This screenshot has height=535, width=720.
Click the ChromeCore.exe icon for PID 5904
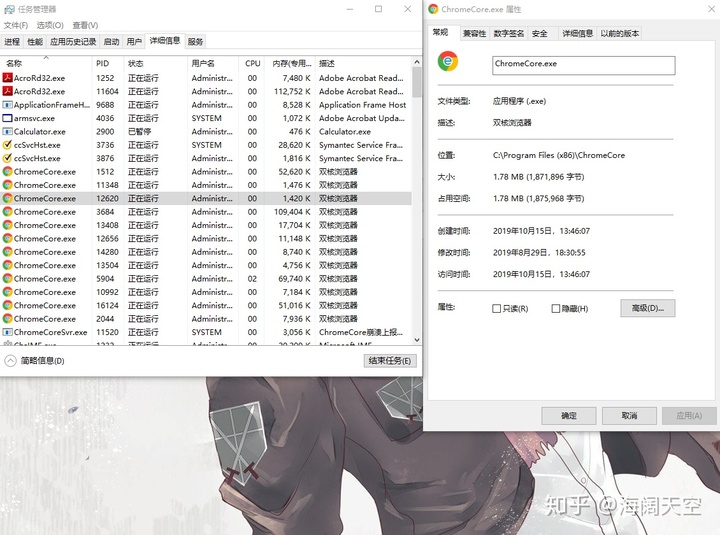click(x=7, y=278)
